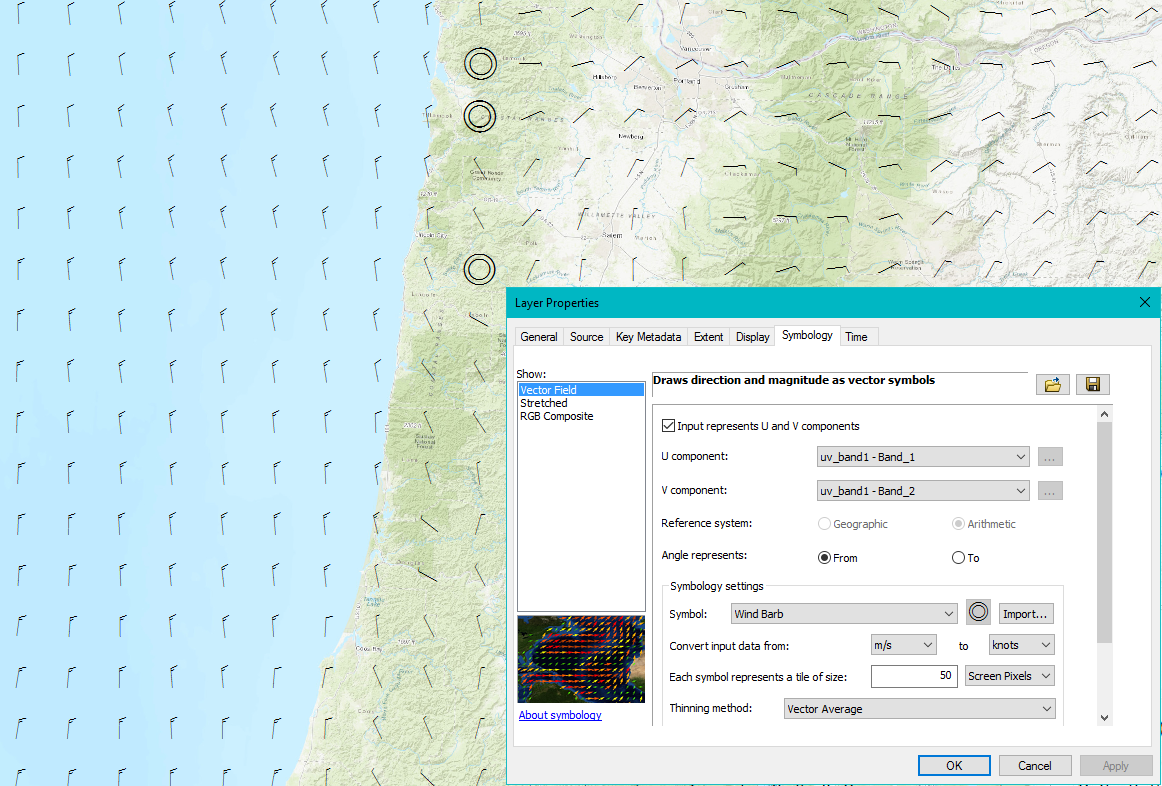Select the Arithmetic reference system radio button

pyautogui.click(x=958, y=524)
